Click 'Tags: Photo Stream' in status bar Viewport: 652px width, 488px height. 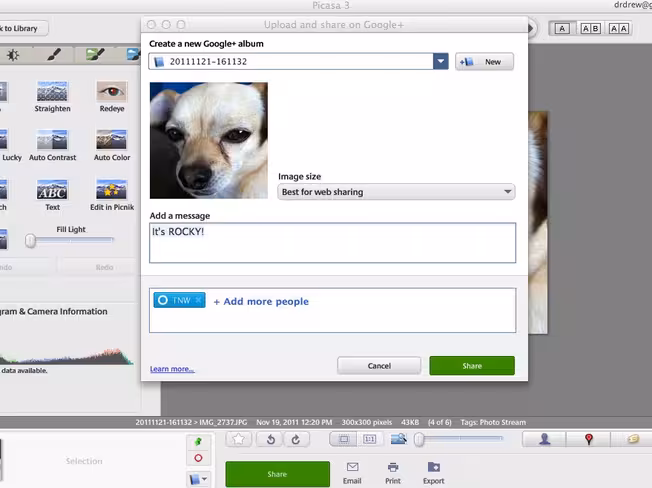tap(493, 422)
